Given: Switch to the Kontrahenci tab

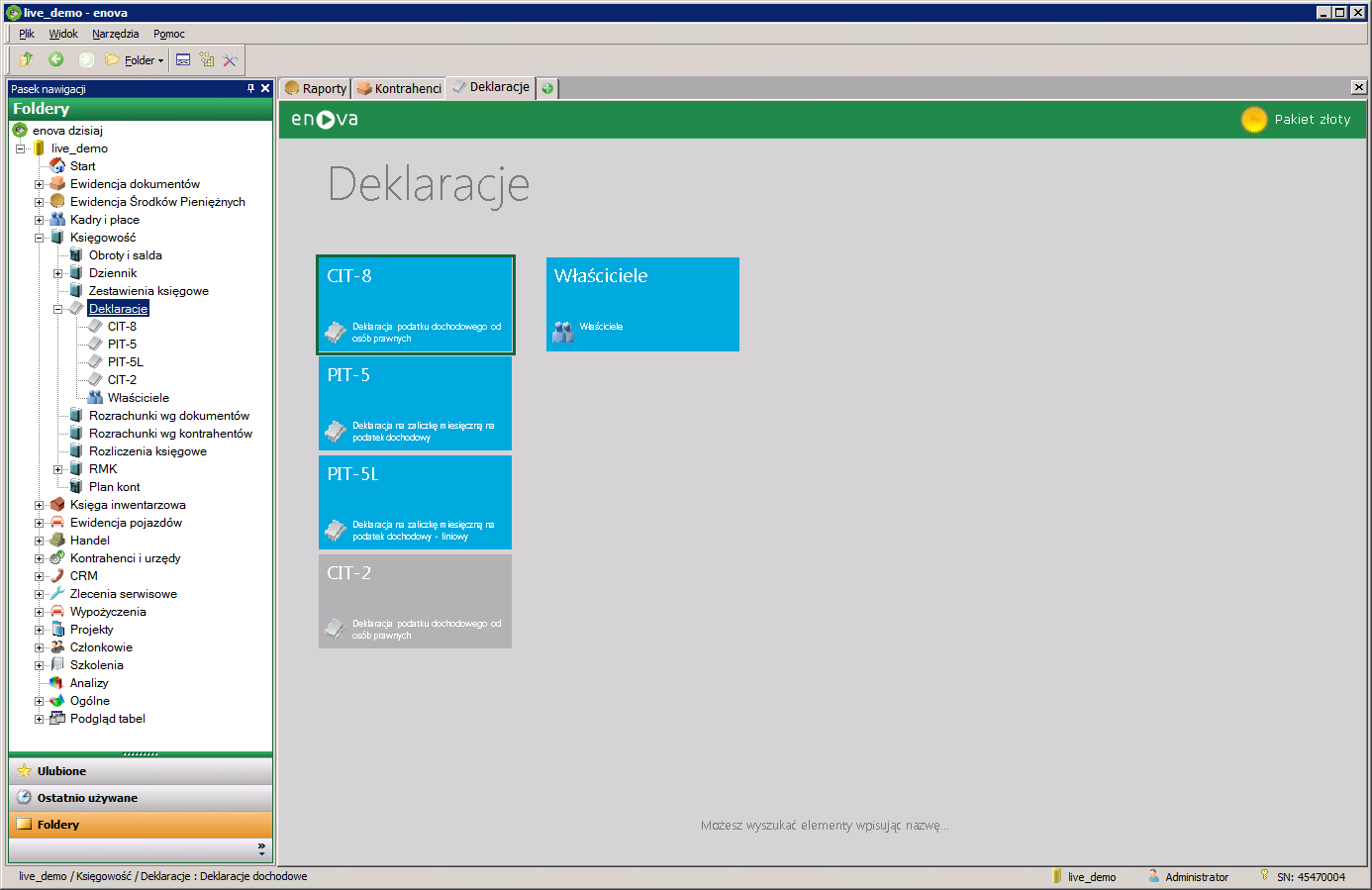Looking at the screenshot, I should [399, 88].
